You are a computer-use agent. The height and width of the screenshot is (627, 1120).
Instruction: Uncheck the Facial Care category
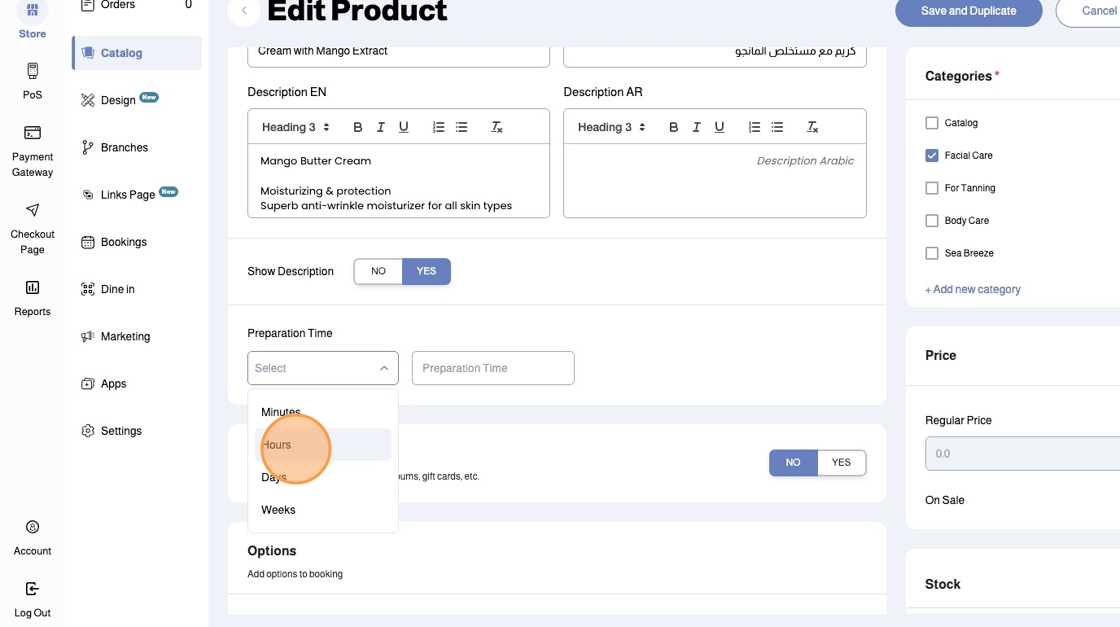(x=932, y=156)
